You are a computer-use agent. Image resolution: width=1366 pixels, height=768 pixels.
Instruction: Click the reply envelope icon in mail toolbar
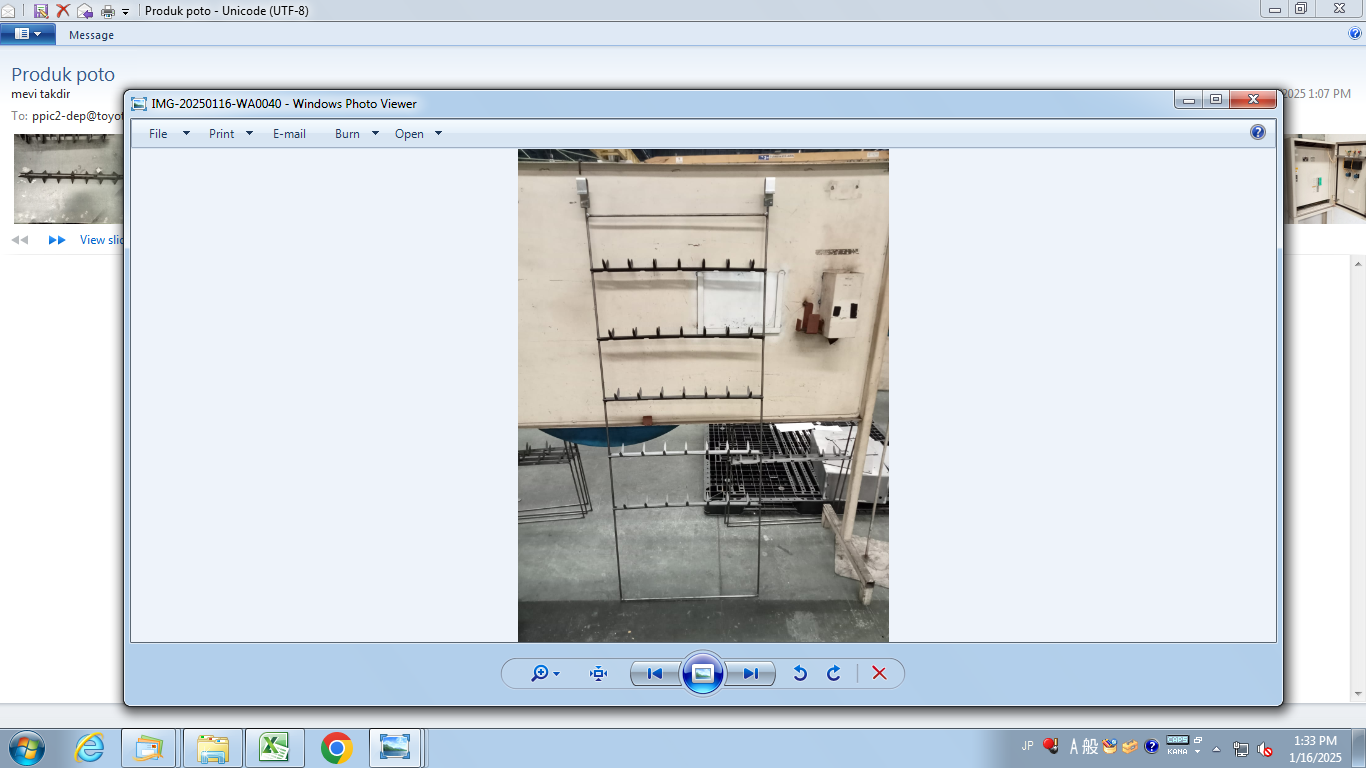[x=85, y=10]
